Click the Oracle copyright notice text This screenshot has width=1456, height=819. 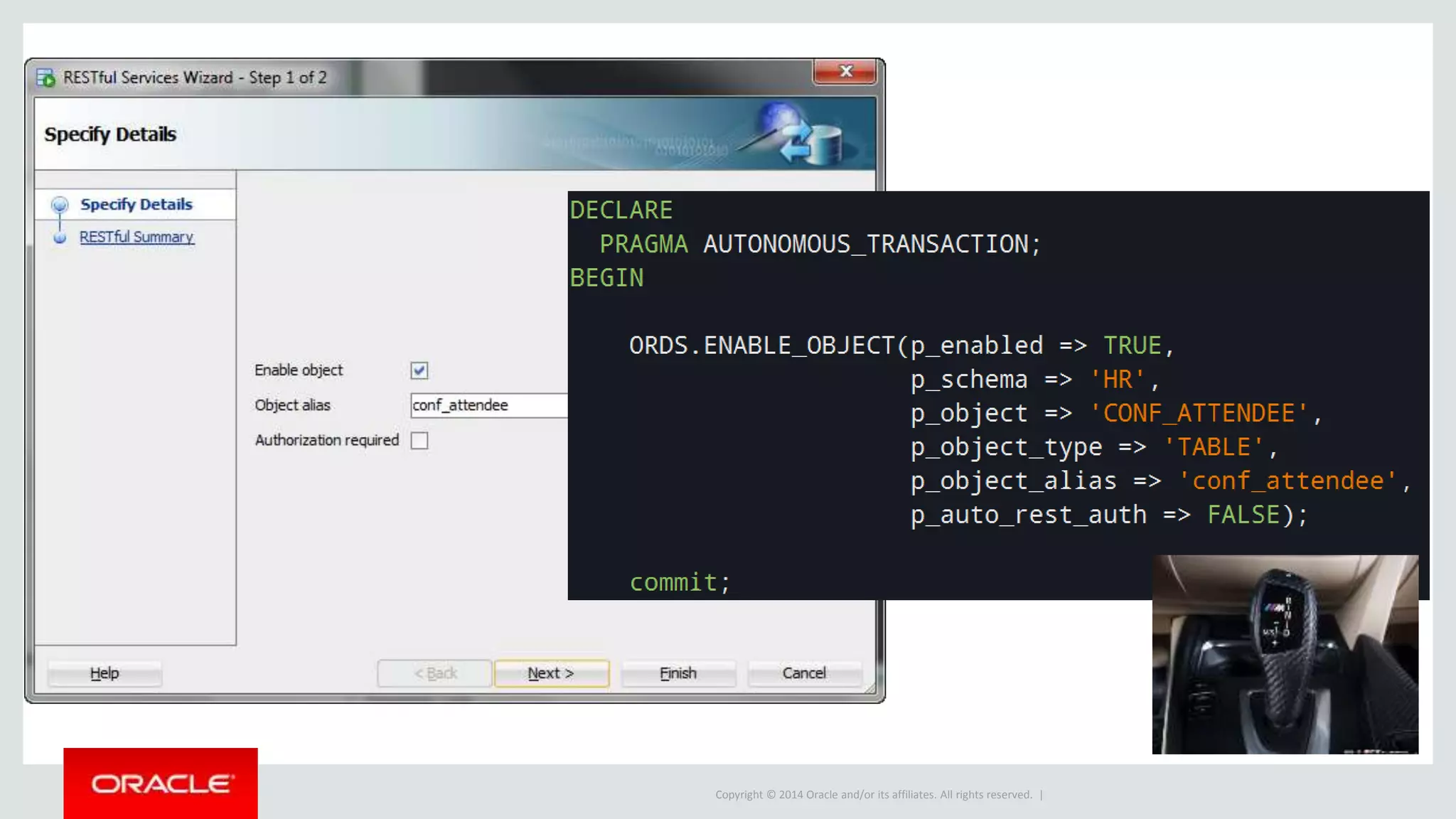(x=874, y=795)
